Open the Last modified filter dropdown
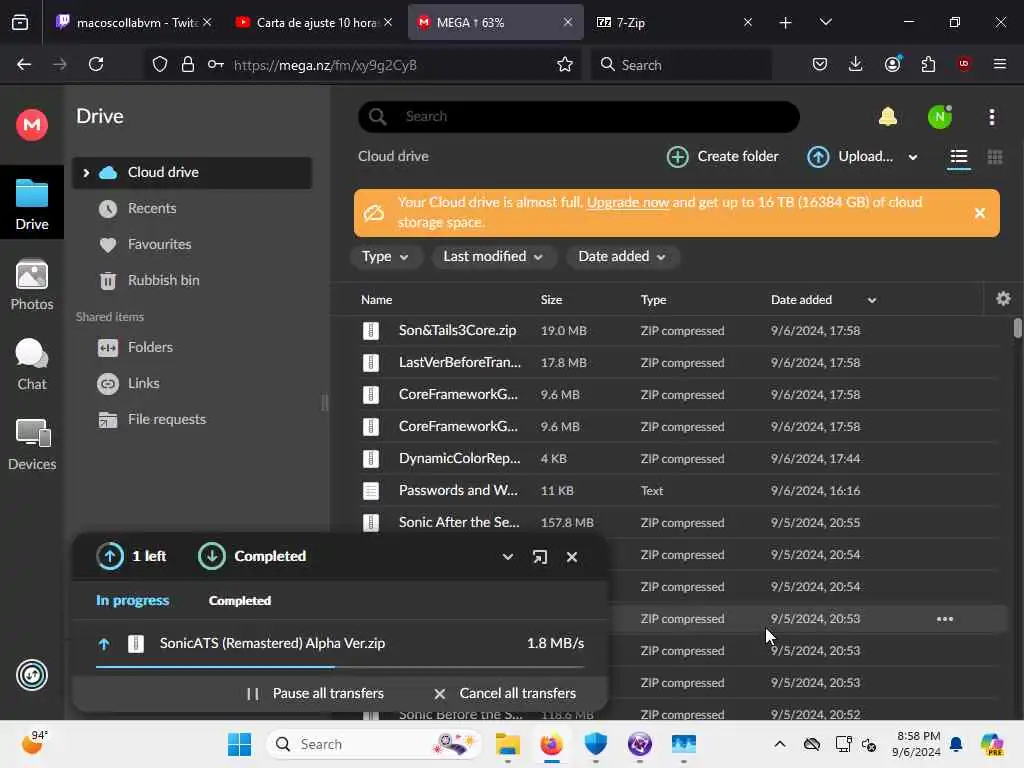 click(x=493, y=257)
